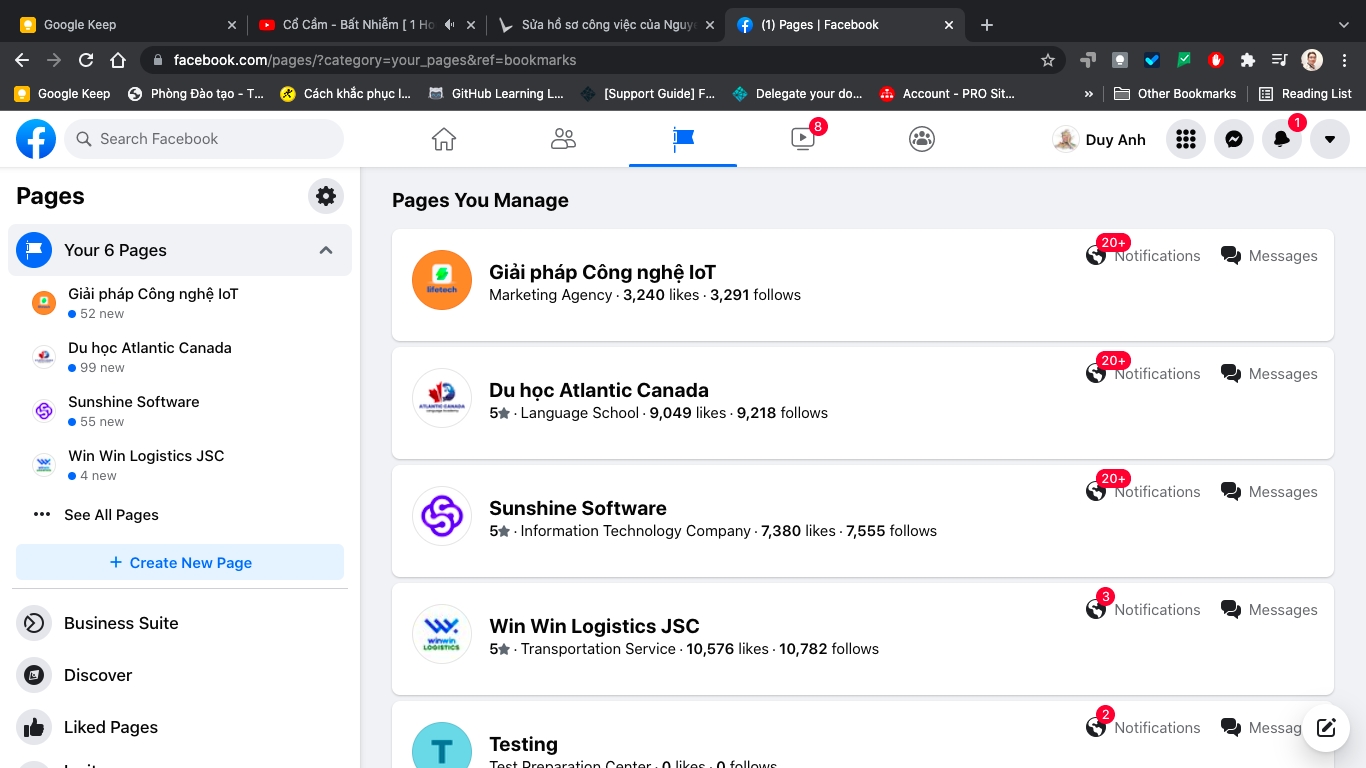Open Messages for Du học Atlantic Canada
Screen dimensions: 1366x768
pyautogui.click(x=1269, y=374)
